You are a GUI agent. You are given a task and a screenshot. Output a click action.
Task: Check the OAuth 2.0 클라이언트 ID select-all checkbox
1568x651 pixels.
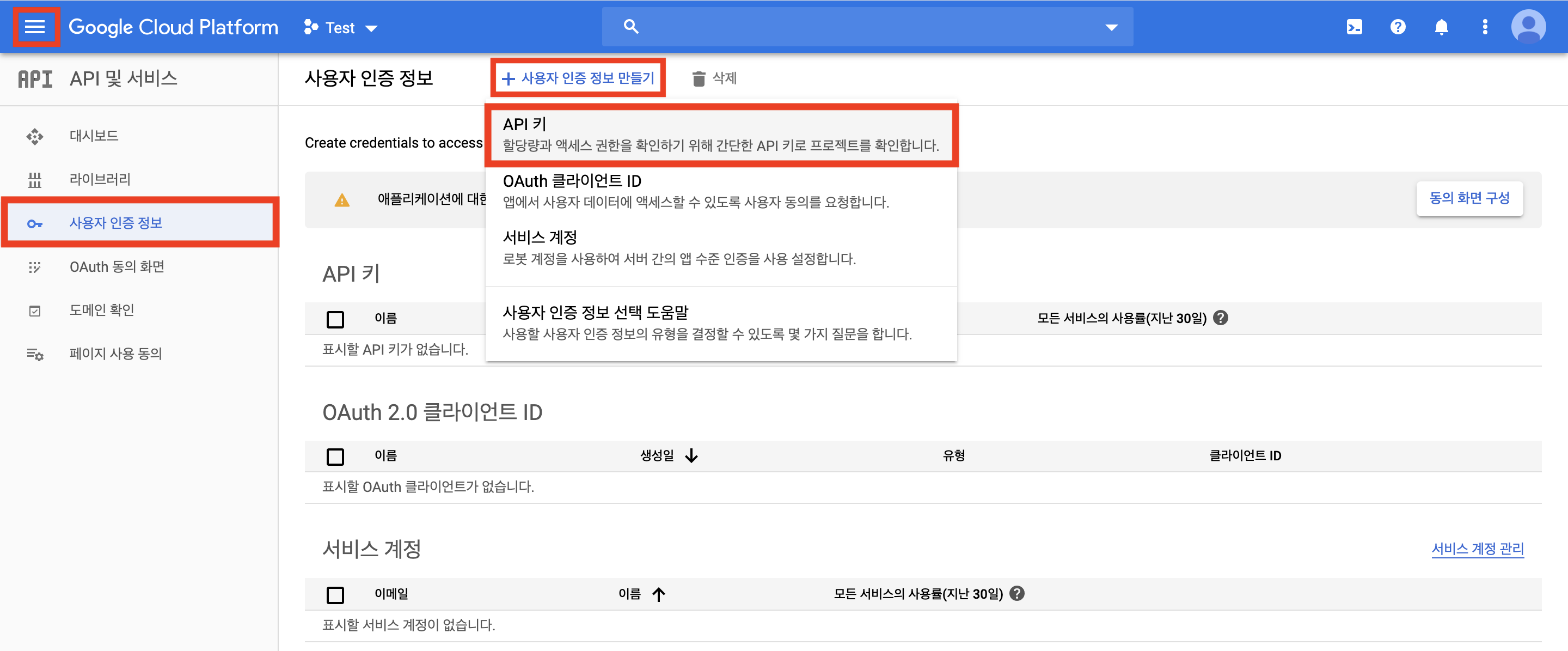[335, 456]
